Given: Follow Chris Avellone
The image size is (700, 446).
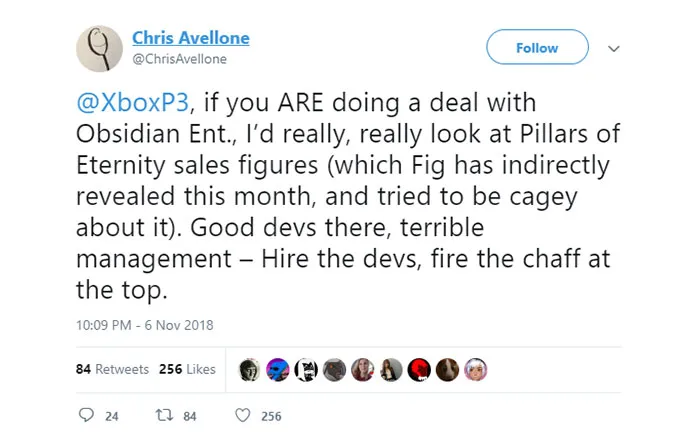Looking at the screenshot, I should coord(536,48).
